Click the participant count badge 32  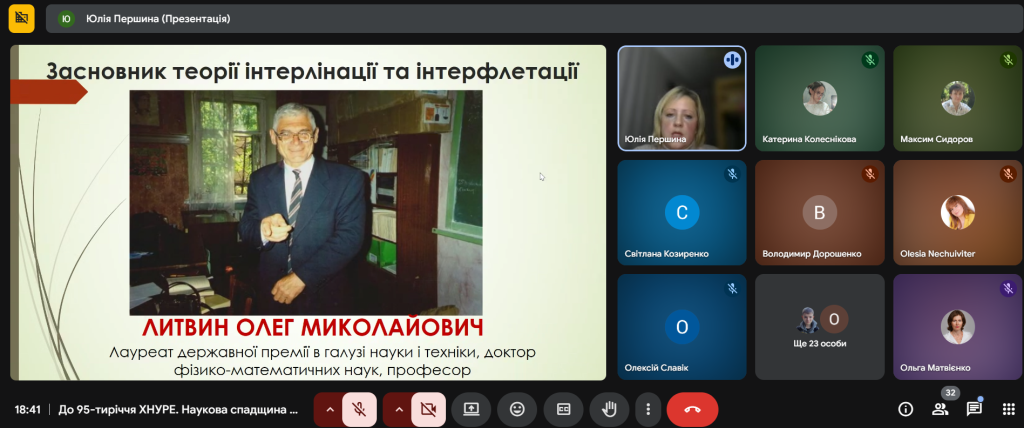(x=950, y=393)
